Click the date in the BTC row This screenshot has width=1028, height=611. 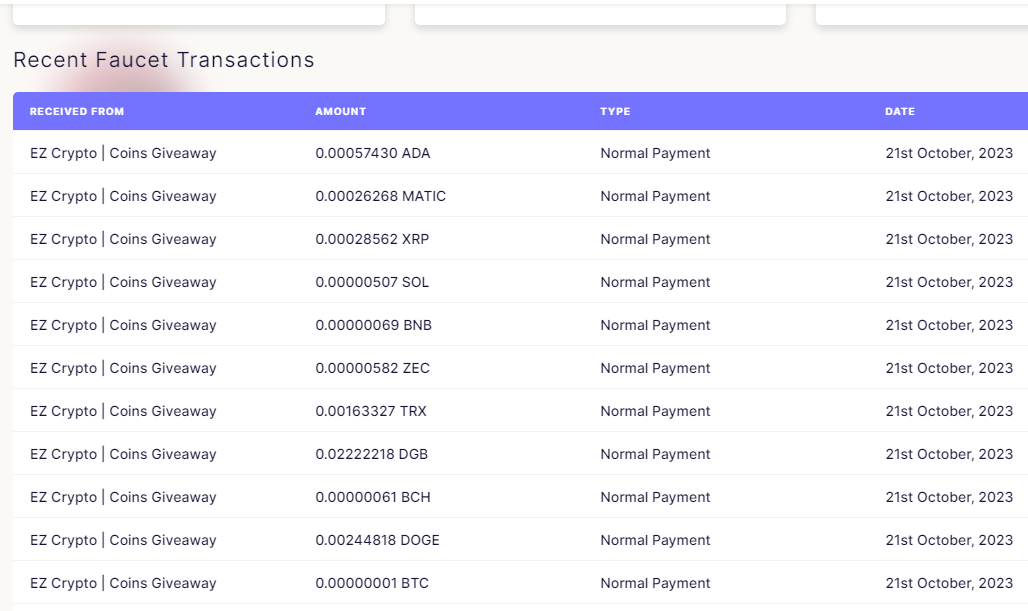pos(949,583)
